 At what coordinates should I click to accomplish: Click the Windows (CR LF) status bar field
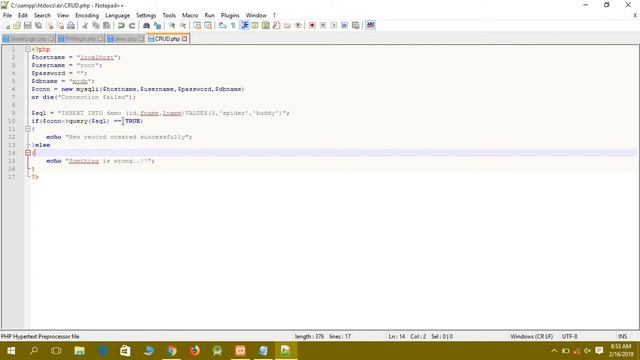tap(531, 336)
